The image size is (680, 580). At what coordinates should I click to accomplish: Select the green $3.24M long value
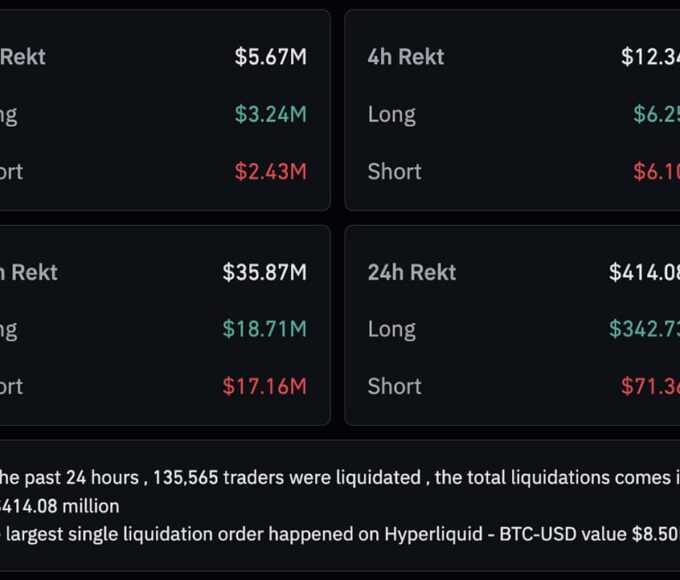pyautogui.click(x=270, y=114)
